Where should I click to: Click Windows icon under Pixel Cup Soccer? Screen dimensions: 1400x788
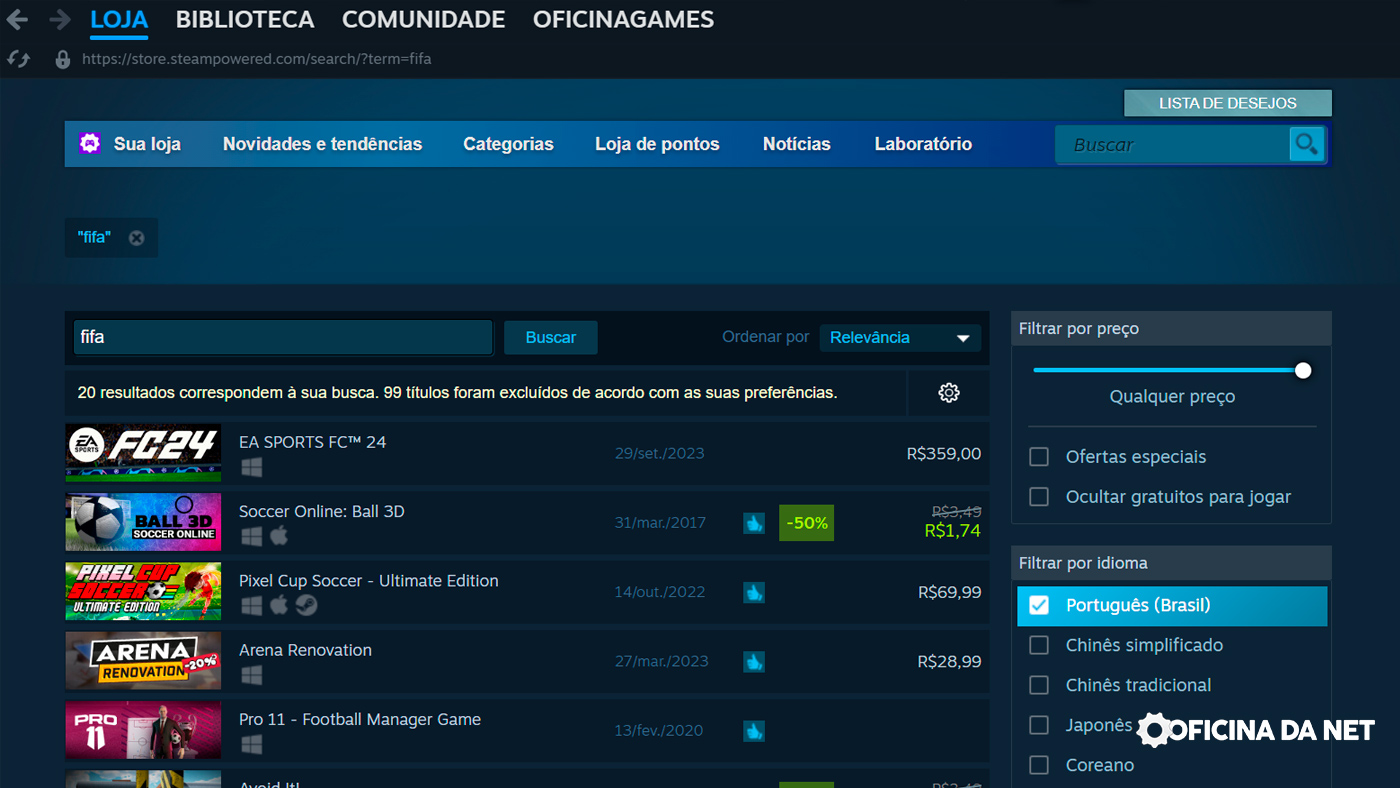point(252,605)
